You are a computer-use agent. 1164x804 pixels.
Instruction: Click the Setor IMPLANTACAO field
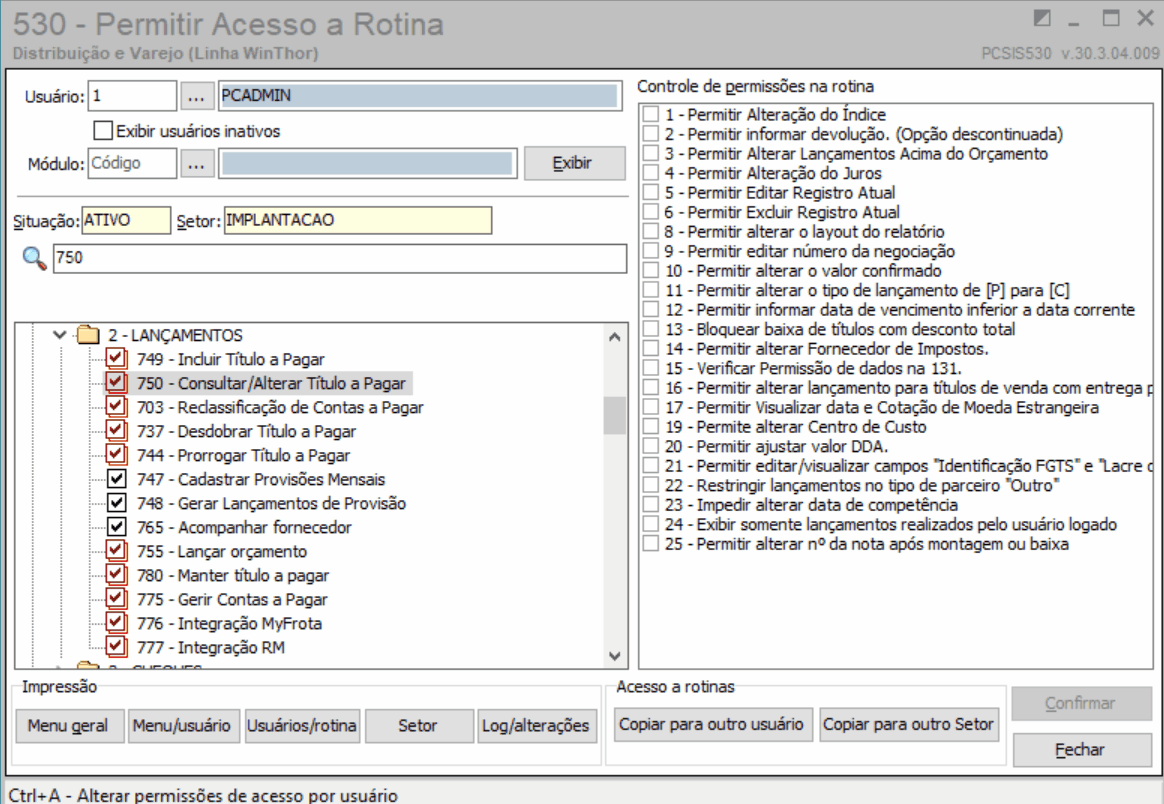click(357, 220)
